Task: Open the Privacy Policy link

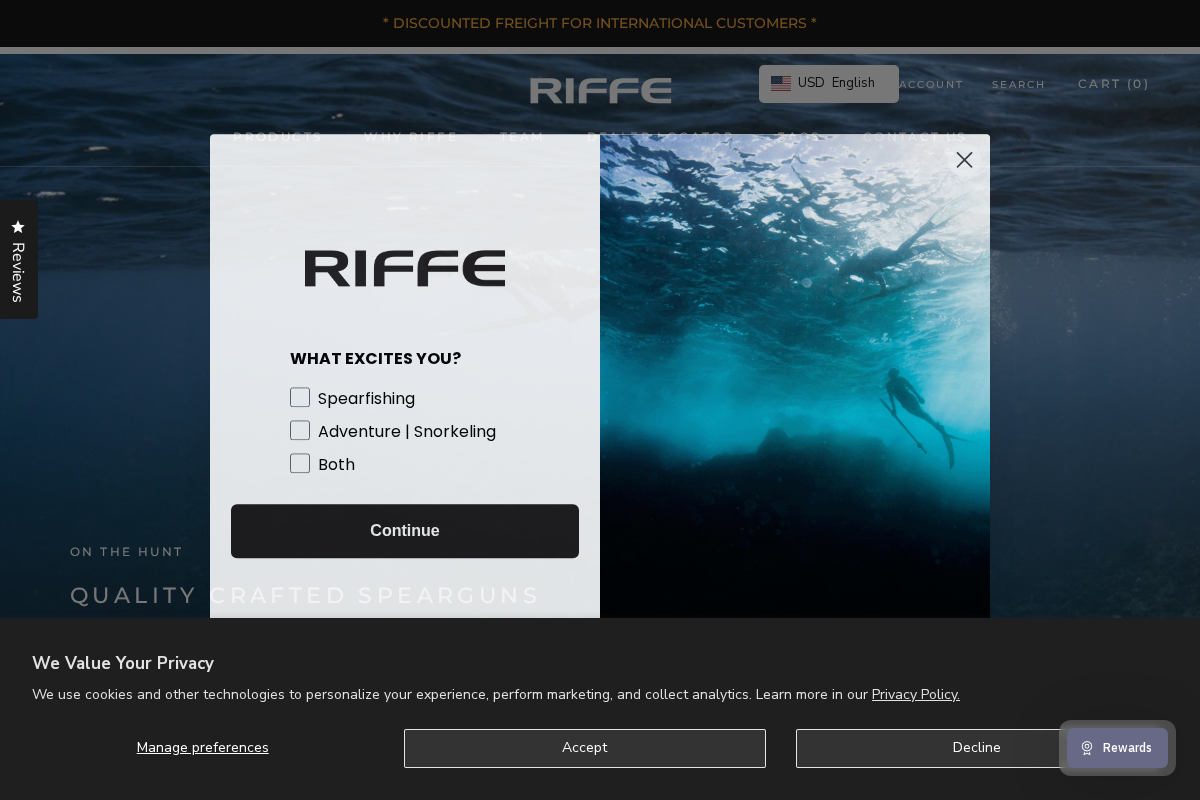Action: click(915, 694)
